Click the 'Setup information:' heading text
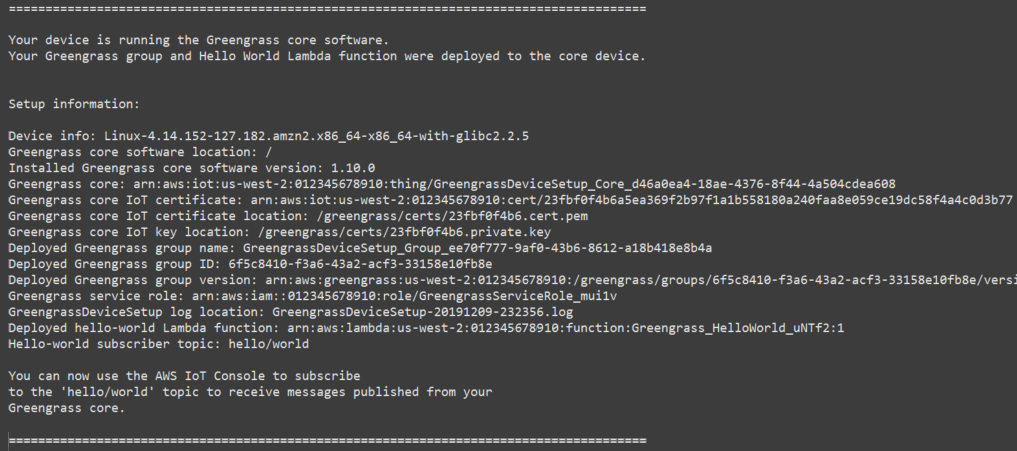Viewport: 1017px width, 451px height. [74, 104]
